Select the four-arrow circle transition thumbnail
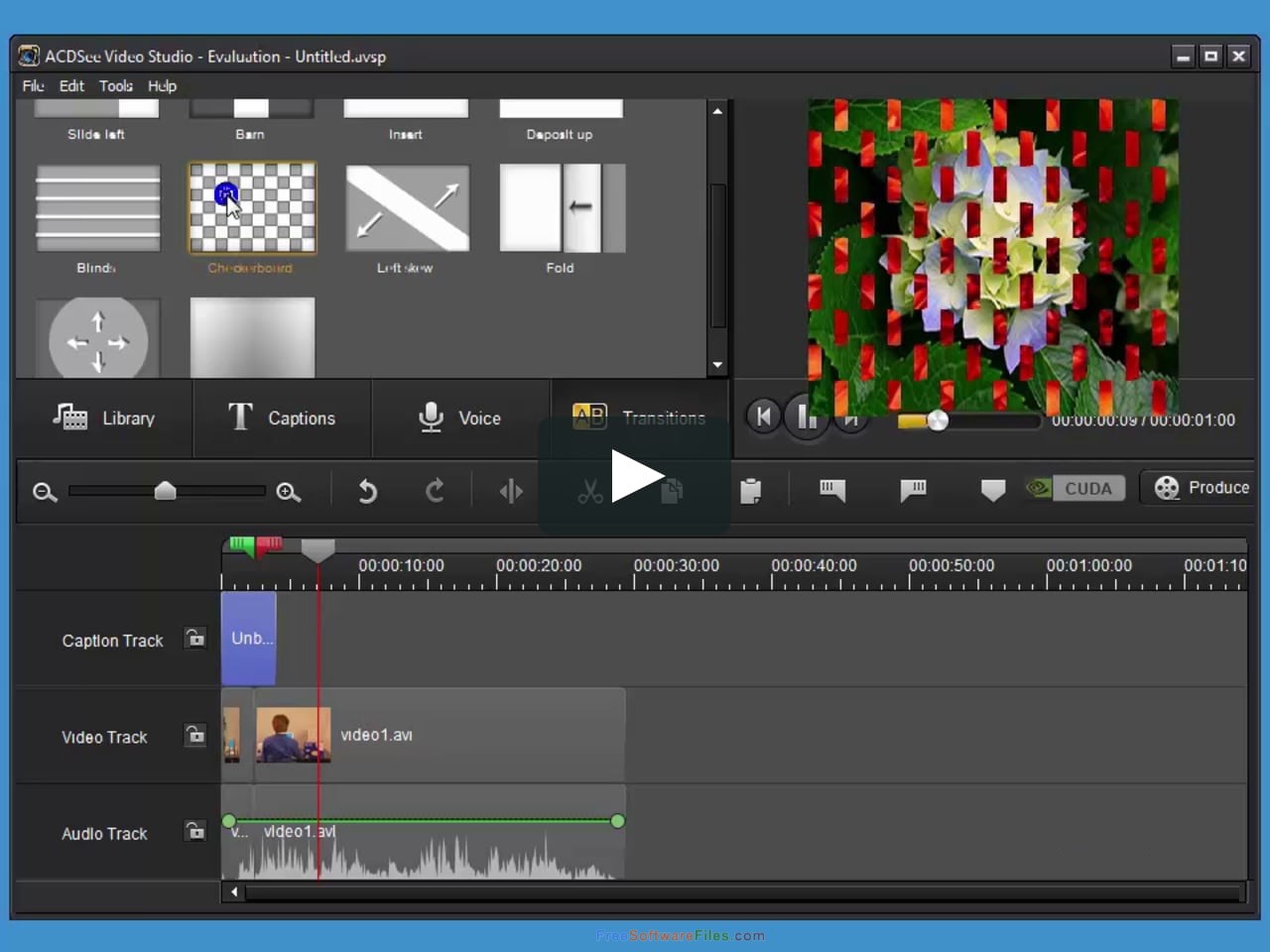 click(x=97, y=337)
